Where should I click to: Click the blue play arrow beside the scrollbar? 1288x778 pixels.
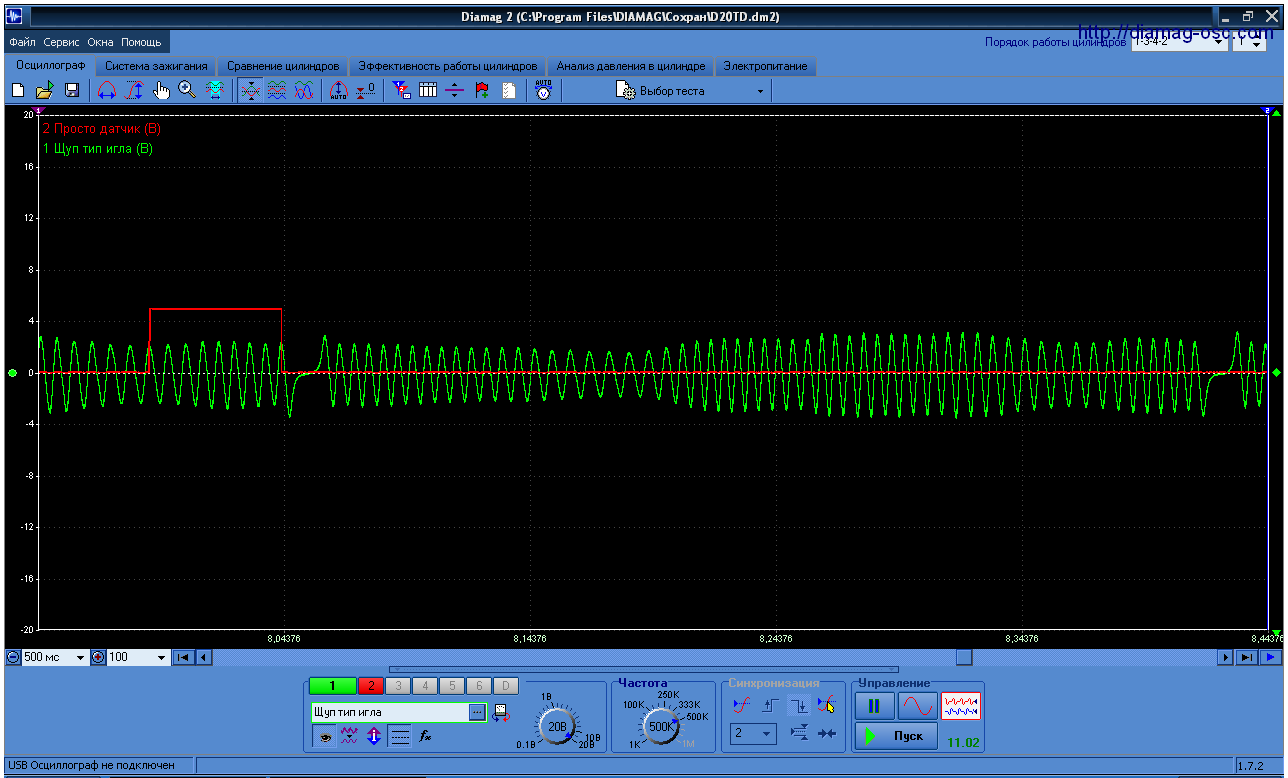tap(1269, 657)
